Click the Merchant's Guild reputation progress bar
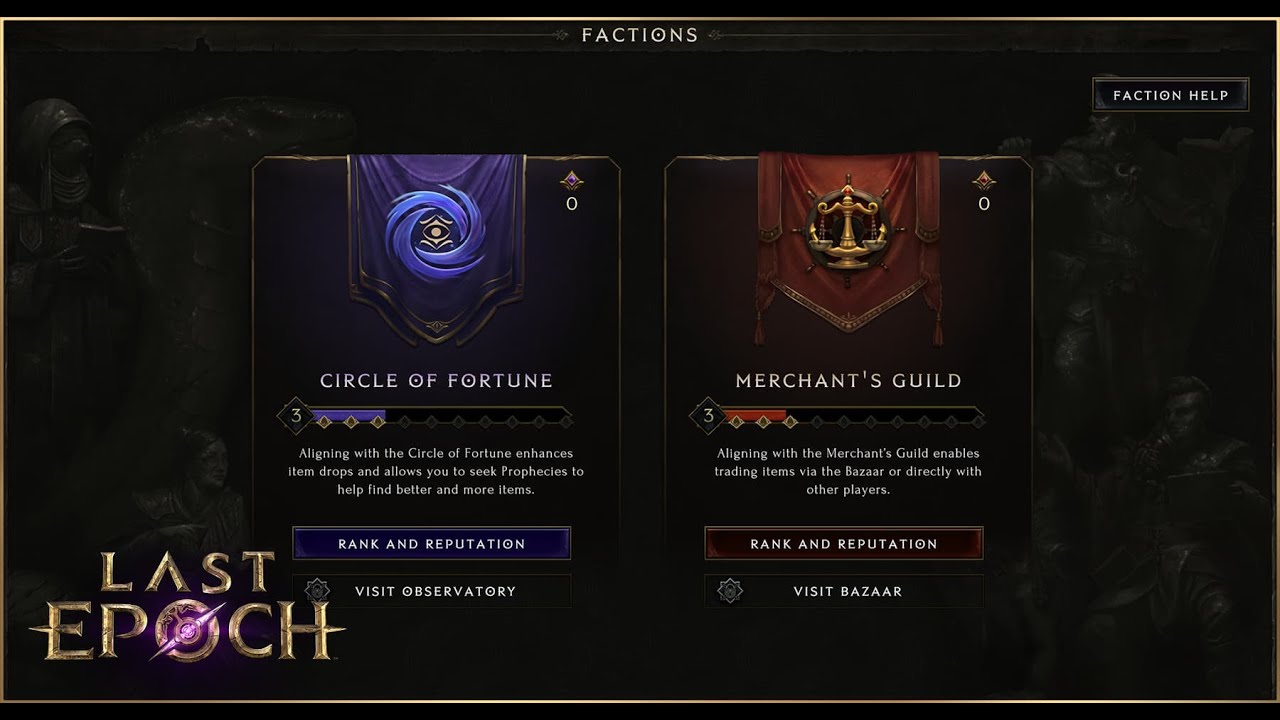Screen dimensions: 1280x720 point(854,417)
